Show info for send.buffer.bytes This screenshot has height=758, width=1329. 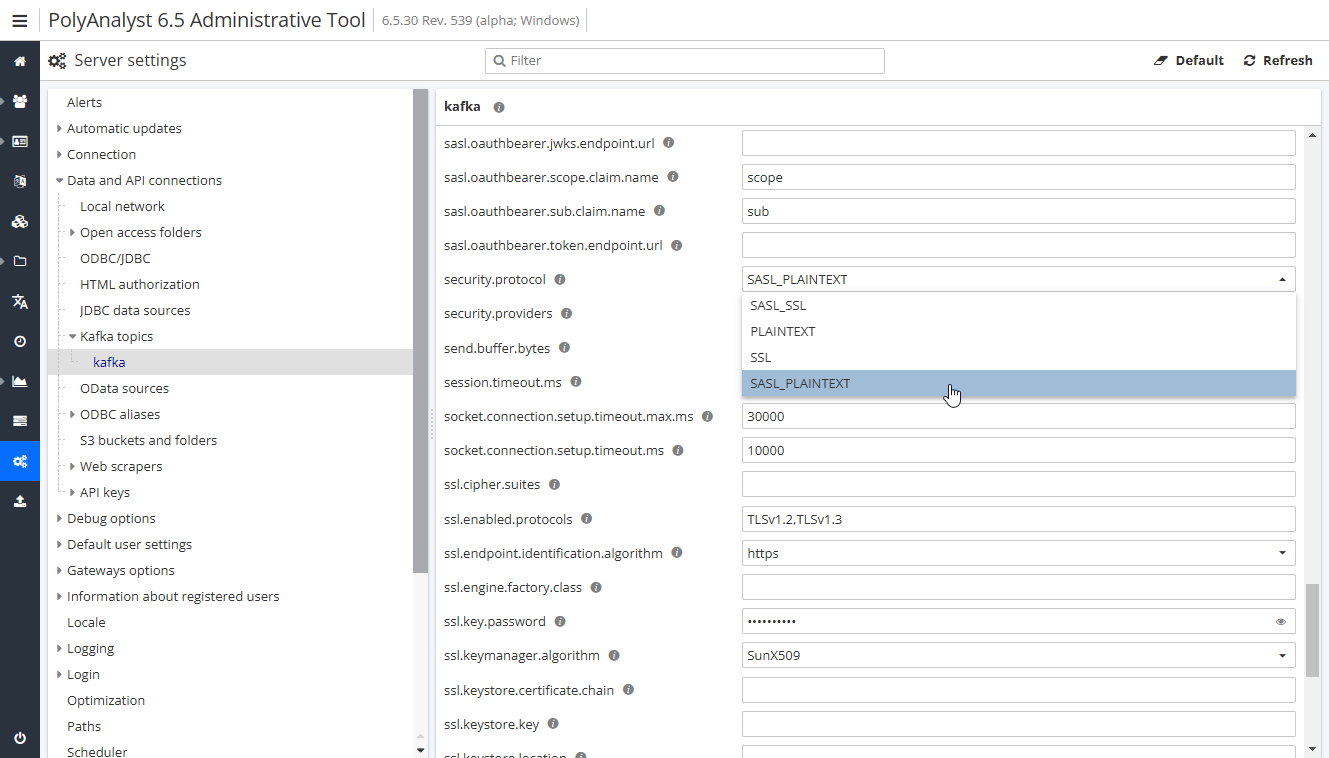(564, 348)
